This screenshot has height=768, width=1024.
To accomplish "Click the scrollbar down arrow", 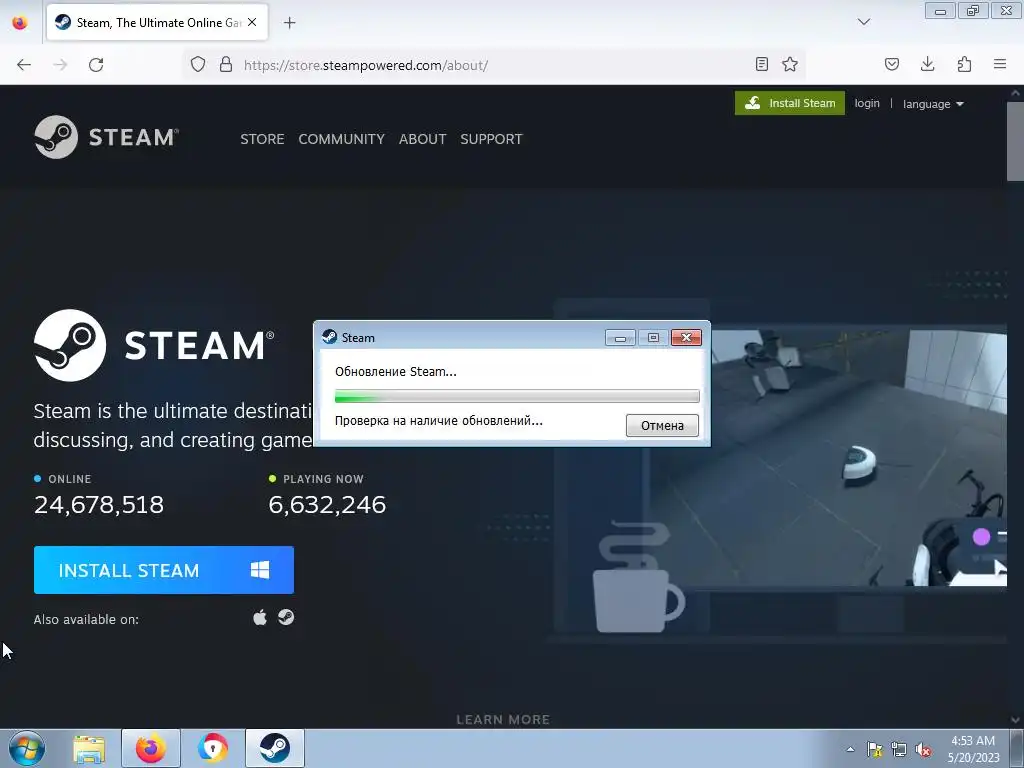I will (1015, 720).
